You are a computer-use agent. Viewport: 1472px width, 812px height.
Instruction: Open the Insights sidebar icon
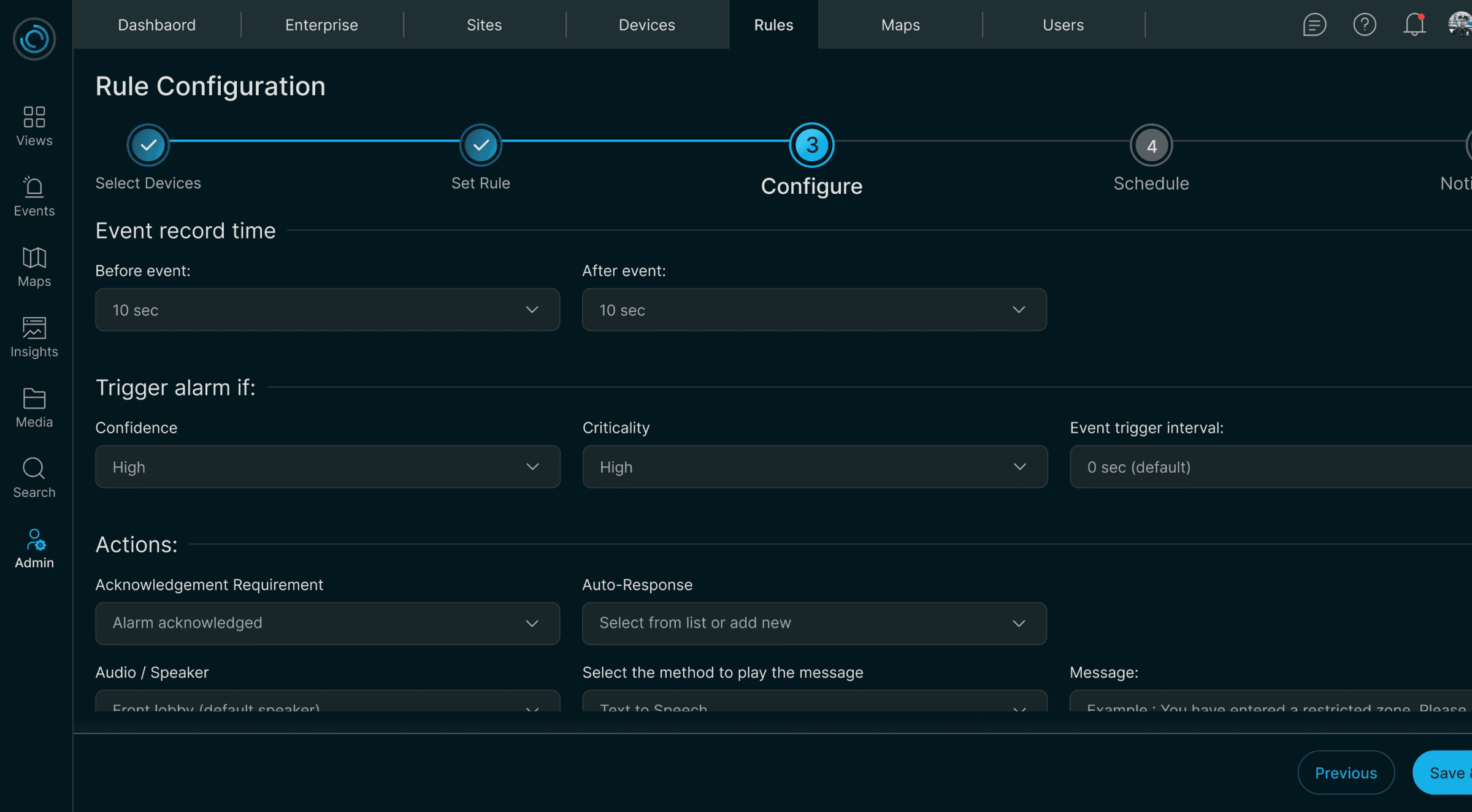tap(34, 328)
